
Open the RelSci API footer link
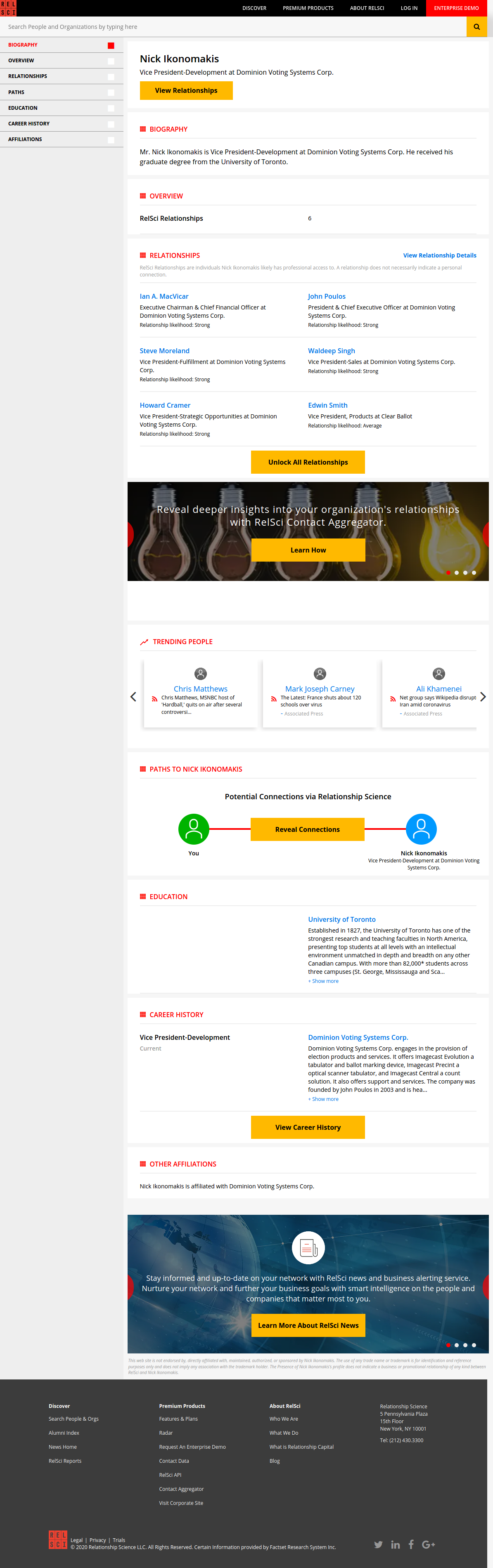coord(170,1475)
